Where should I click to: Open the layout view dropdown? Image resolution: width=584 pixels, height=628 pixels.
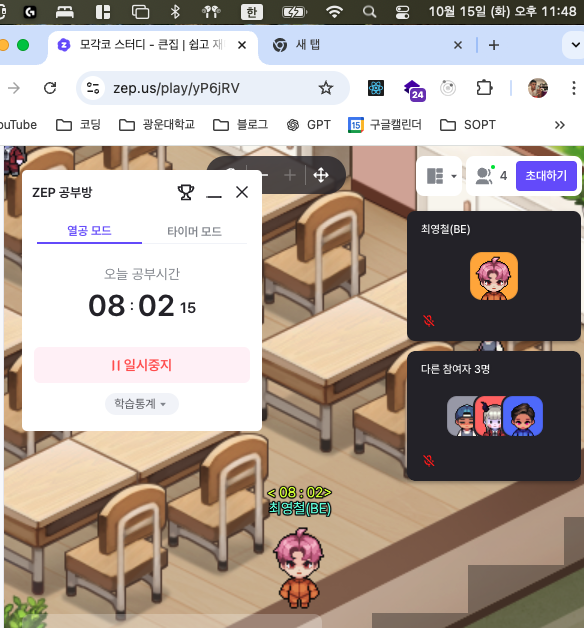tap(440, 176)
